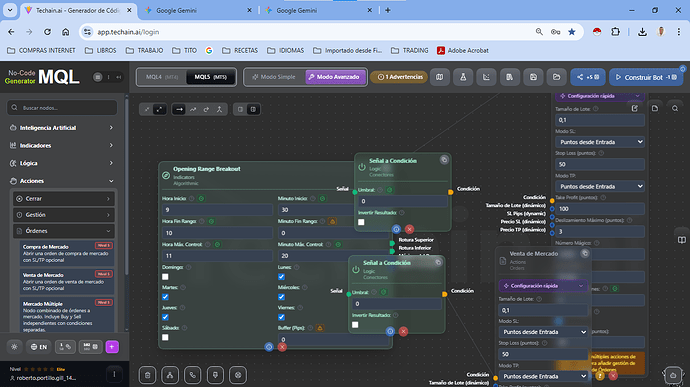
Task: Open the top-right panel Modo TP dropdown
Action: point(600,187)
